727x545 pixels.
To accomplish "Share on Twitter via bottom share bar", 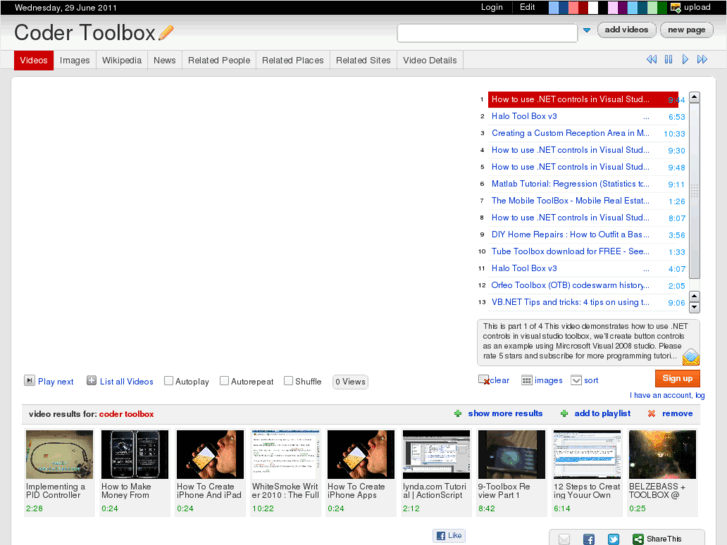I will tap(613, 539).
